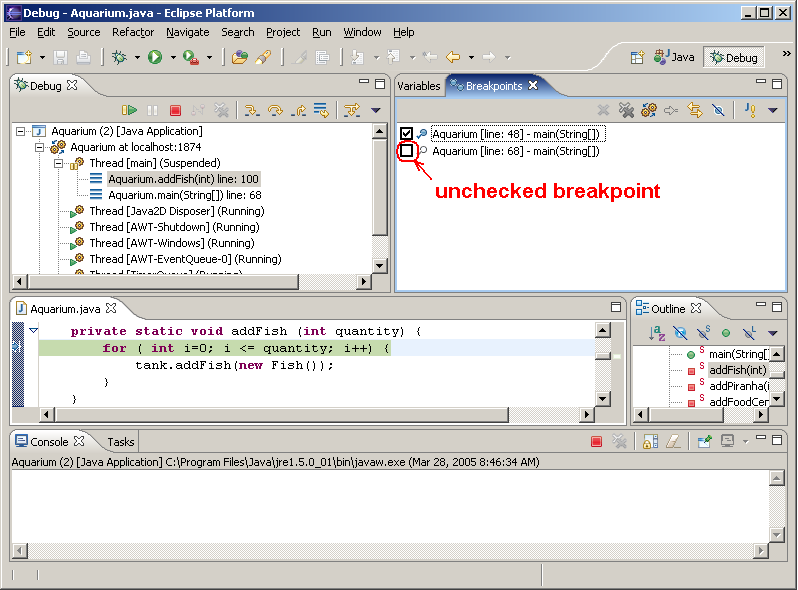Toggle Scroll Lock in the Console toolbar
The image size is (798, 590).
[650, 441]
